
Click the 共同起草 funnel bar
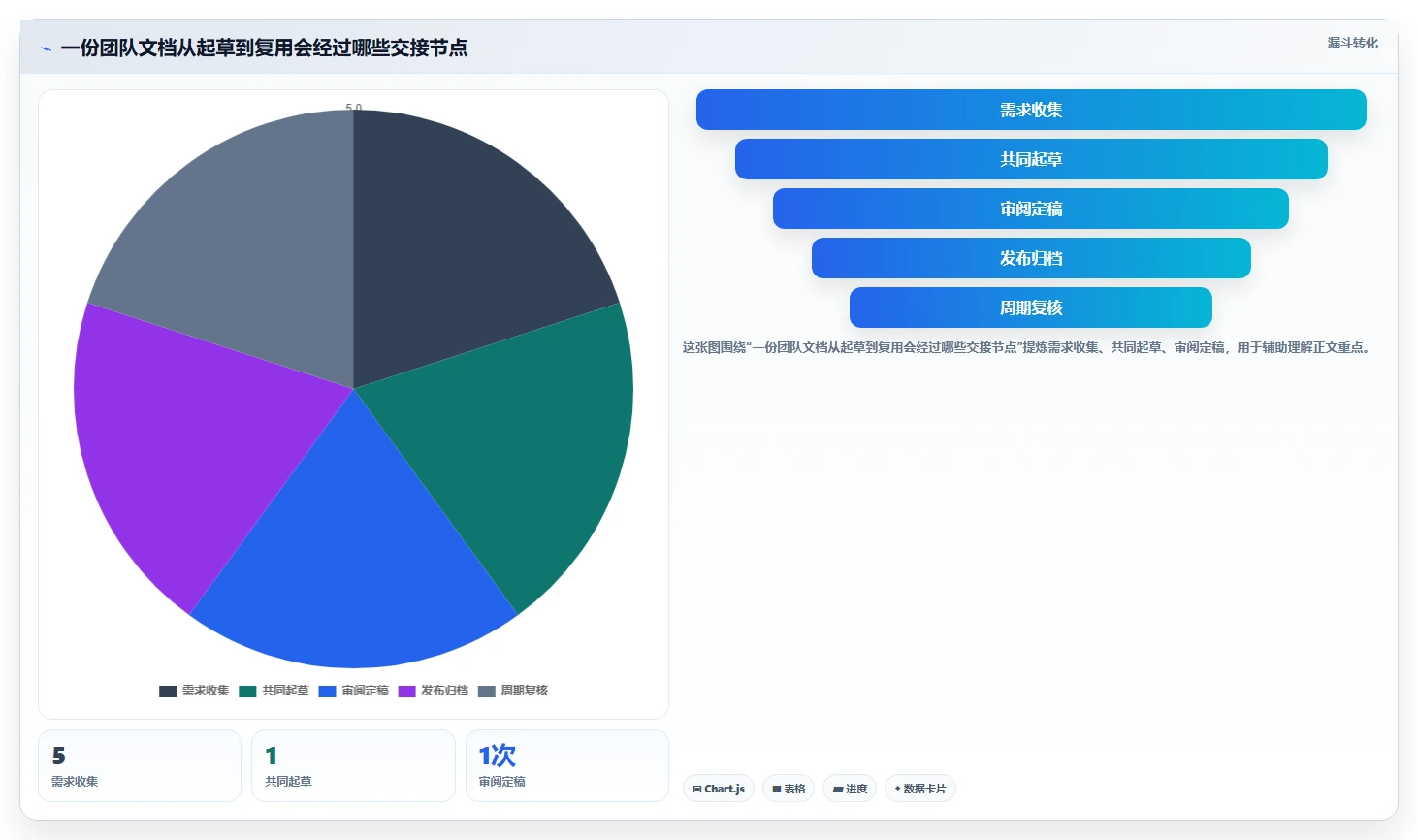click(x=1031, y=159)
